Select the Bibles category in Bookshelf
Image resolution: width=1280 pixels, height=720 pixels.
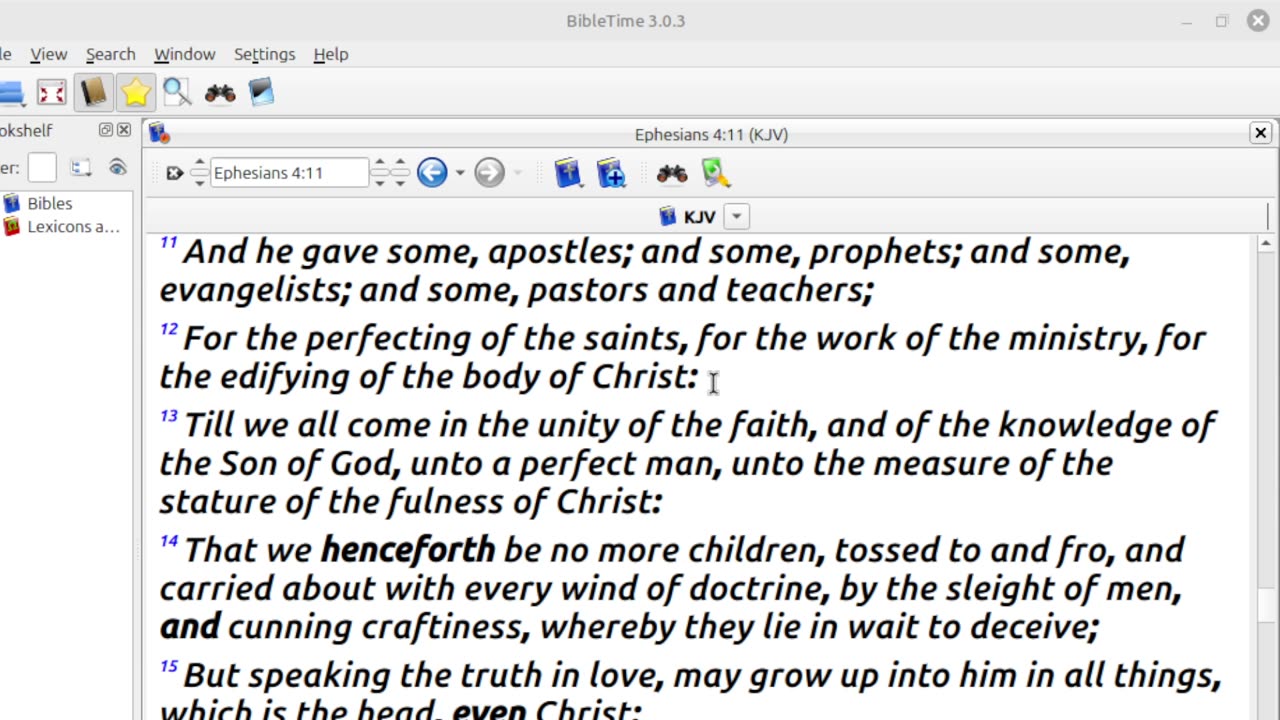49,203
